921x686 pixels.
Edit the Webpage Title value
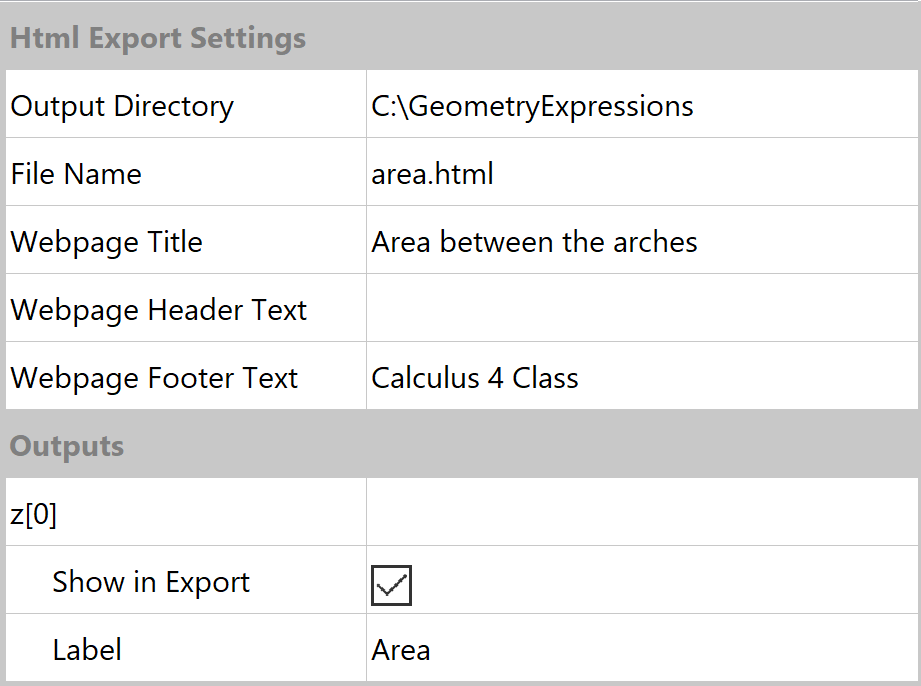pyautogui.click(x=534, y=243)
